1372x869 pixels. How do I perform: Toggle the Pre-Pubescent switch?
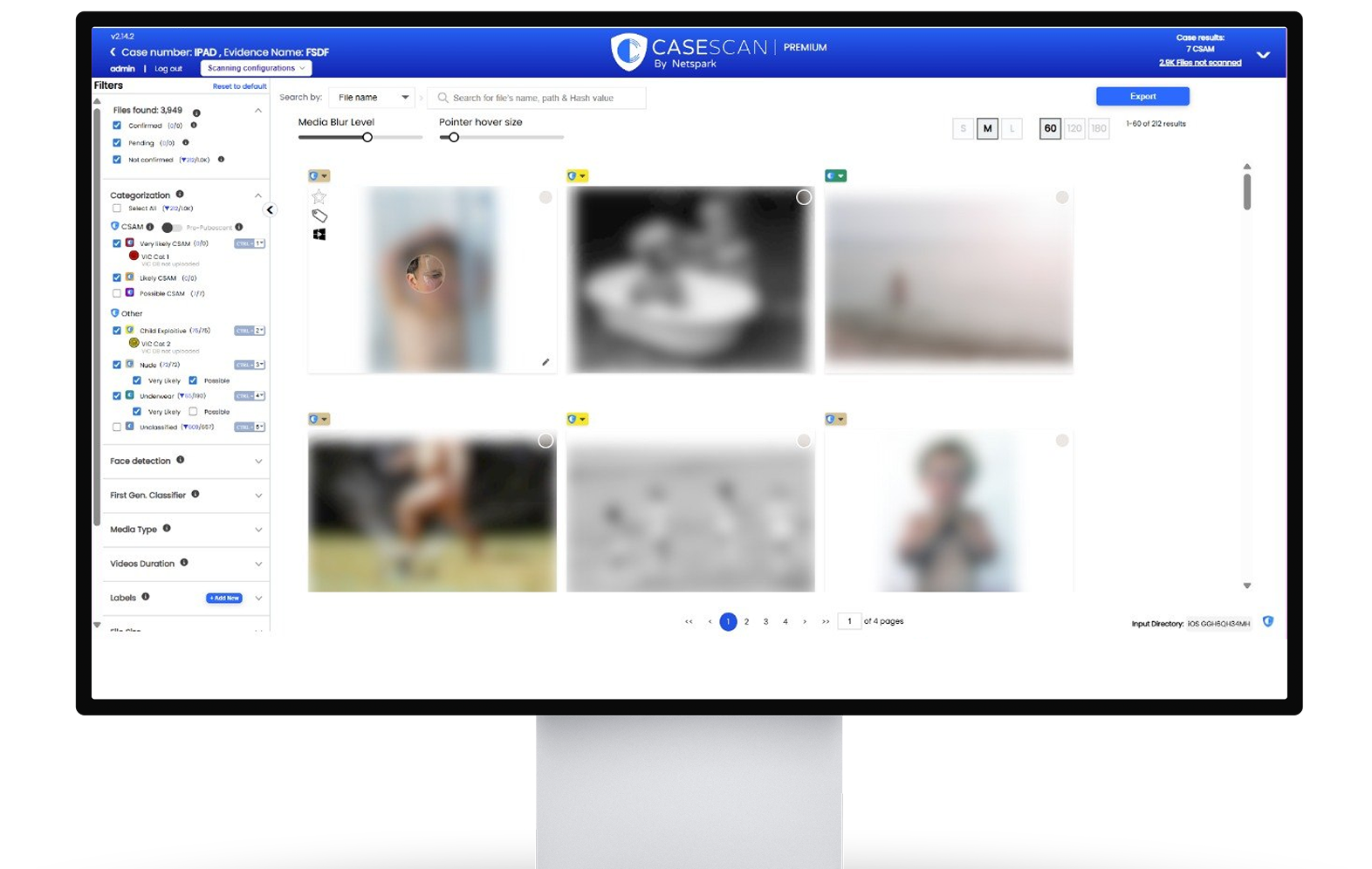(x=172, y=228)
